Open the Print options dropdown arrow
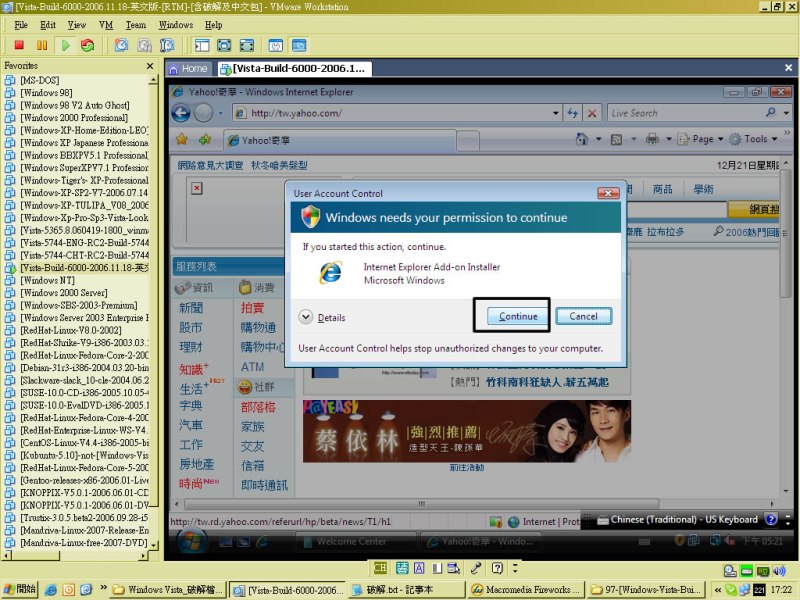This screenshot has width=800, height=600. pos(668,139)
